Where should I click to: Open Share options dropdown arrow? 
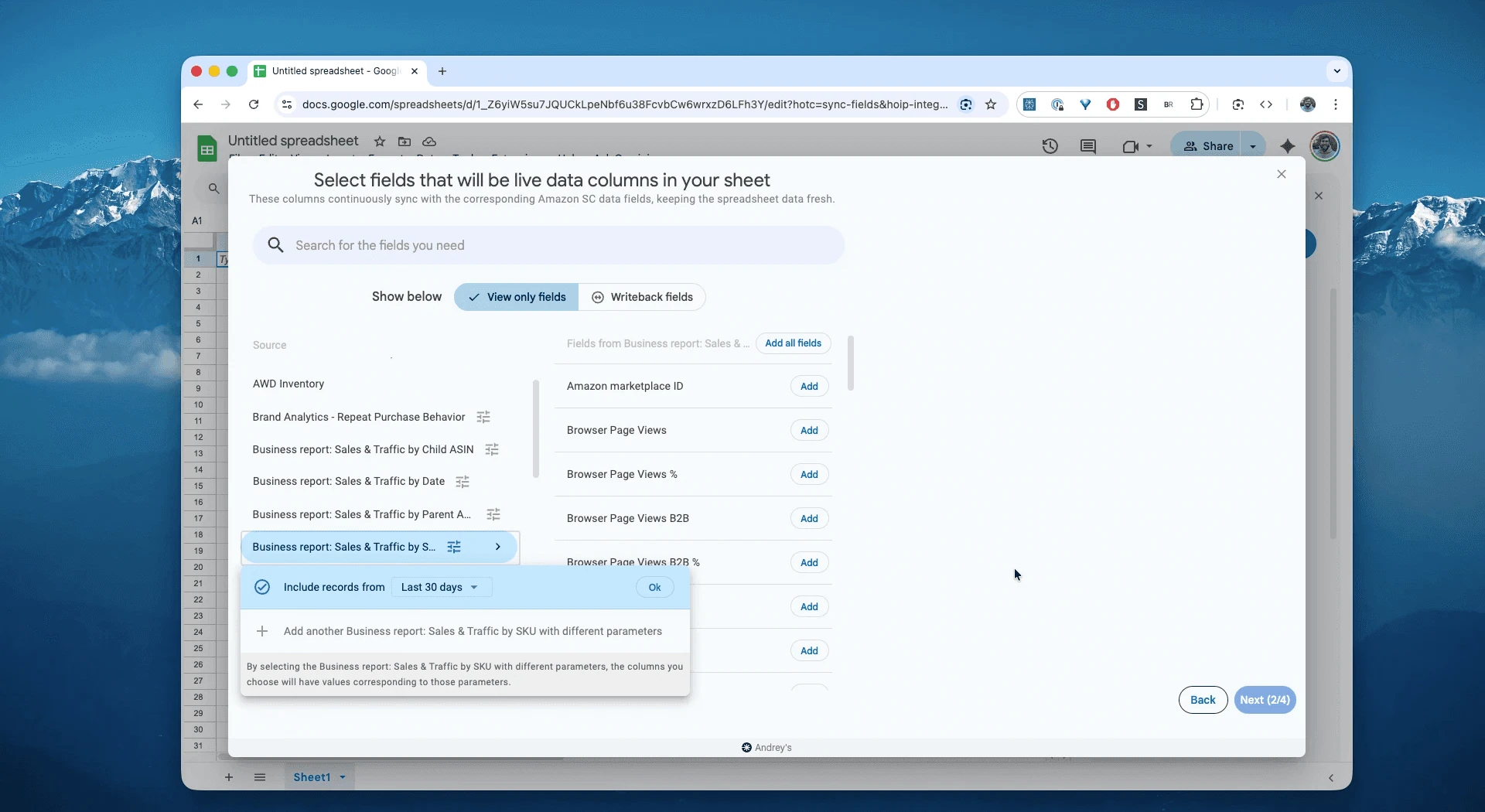tap(1253, 146)
